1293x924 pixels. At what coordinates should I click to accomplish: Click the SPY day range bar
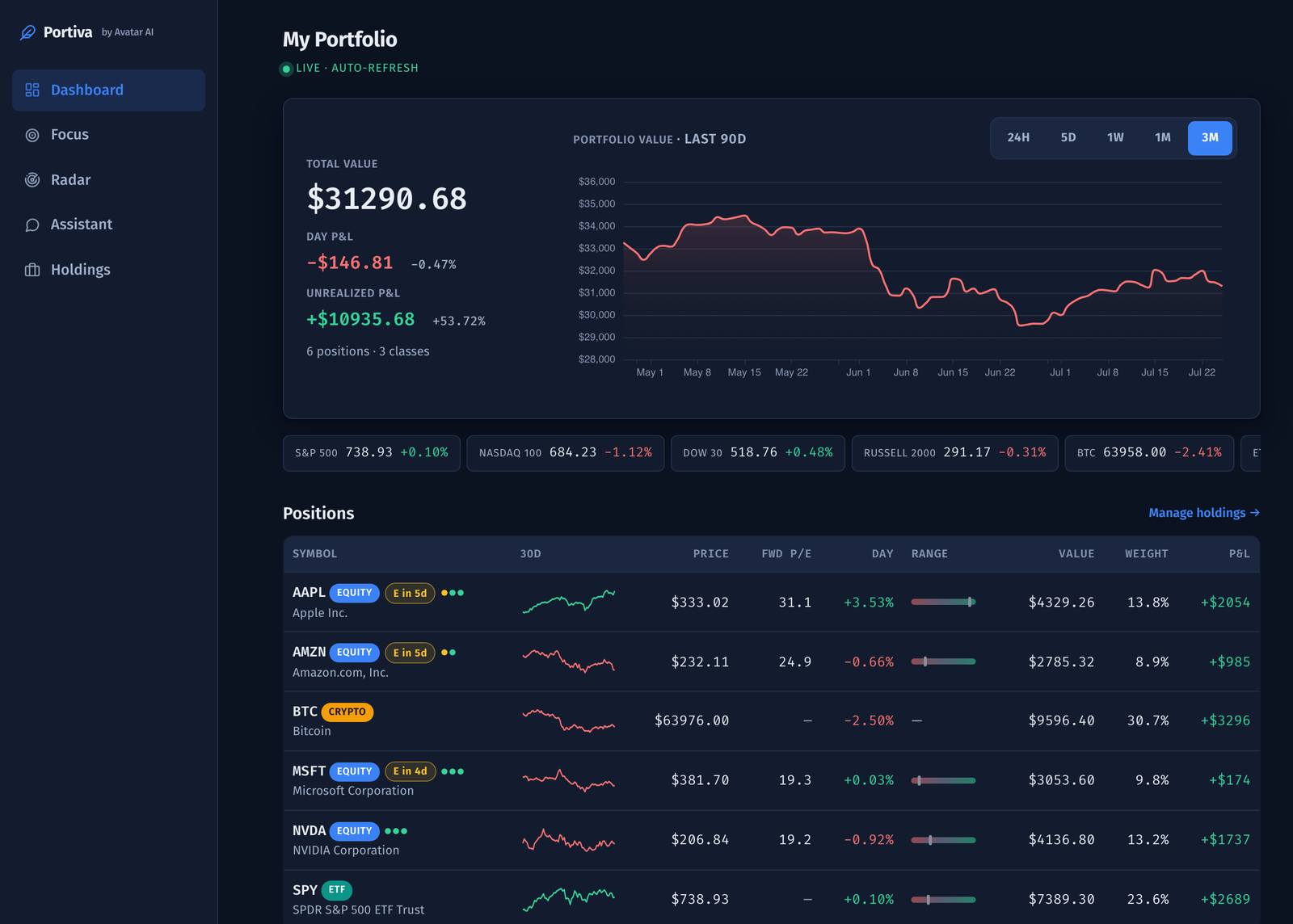(x=943, y=899)
